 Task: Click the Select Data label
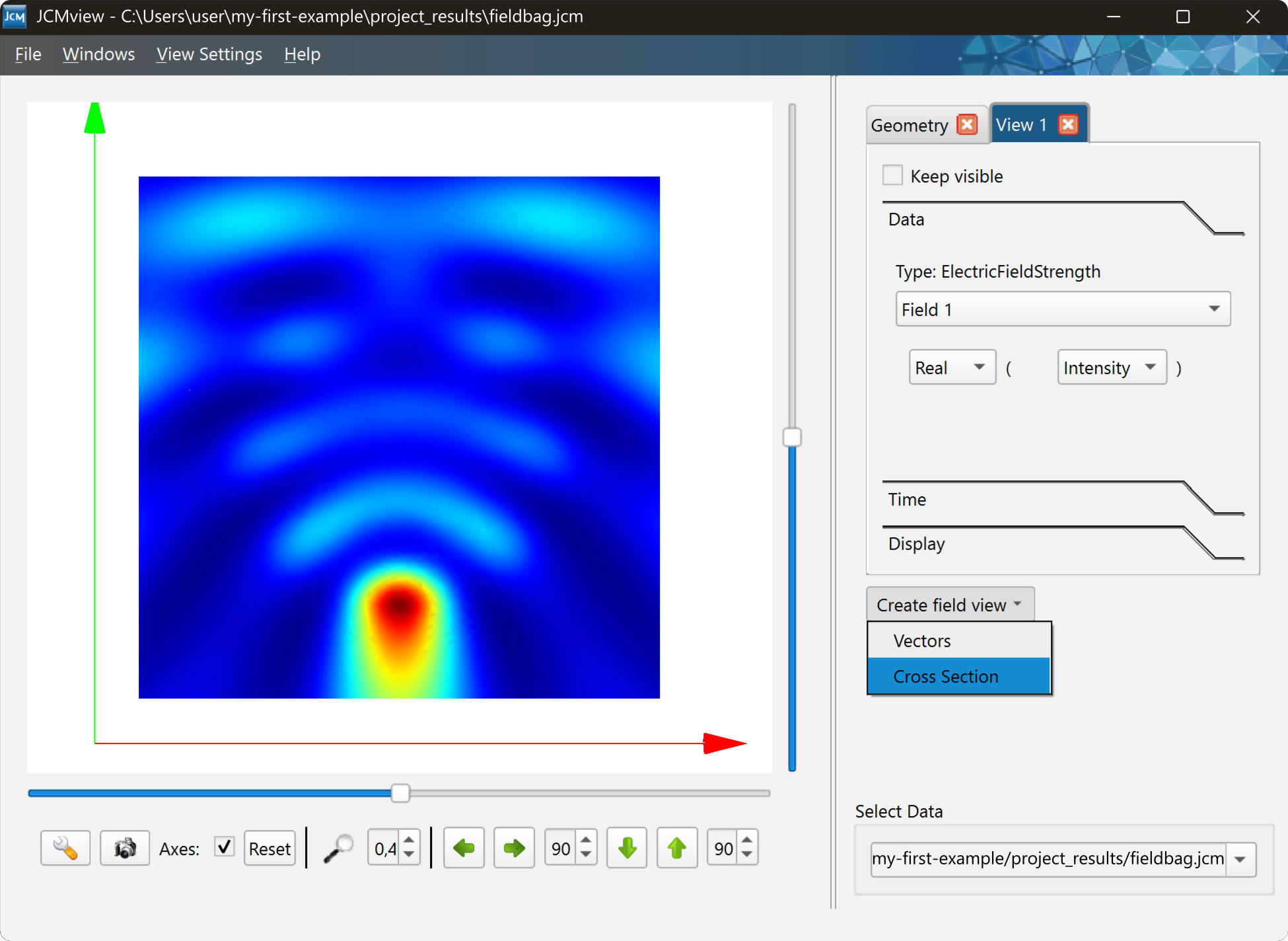tap(898, 811)
